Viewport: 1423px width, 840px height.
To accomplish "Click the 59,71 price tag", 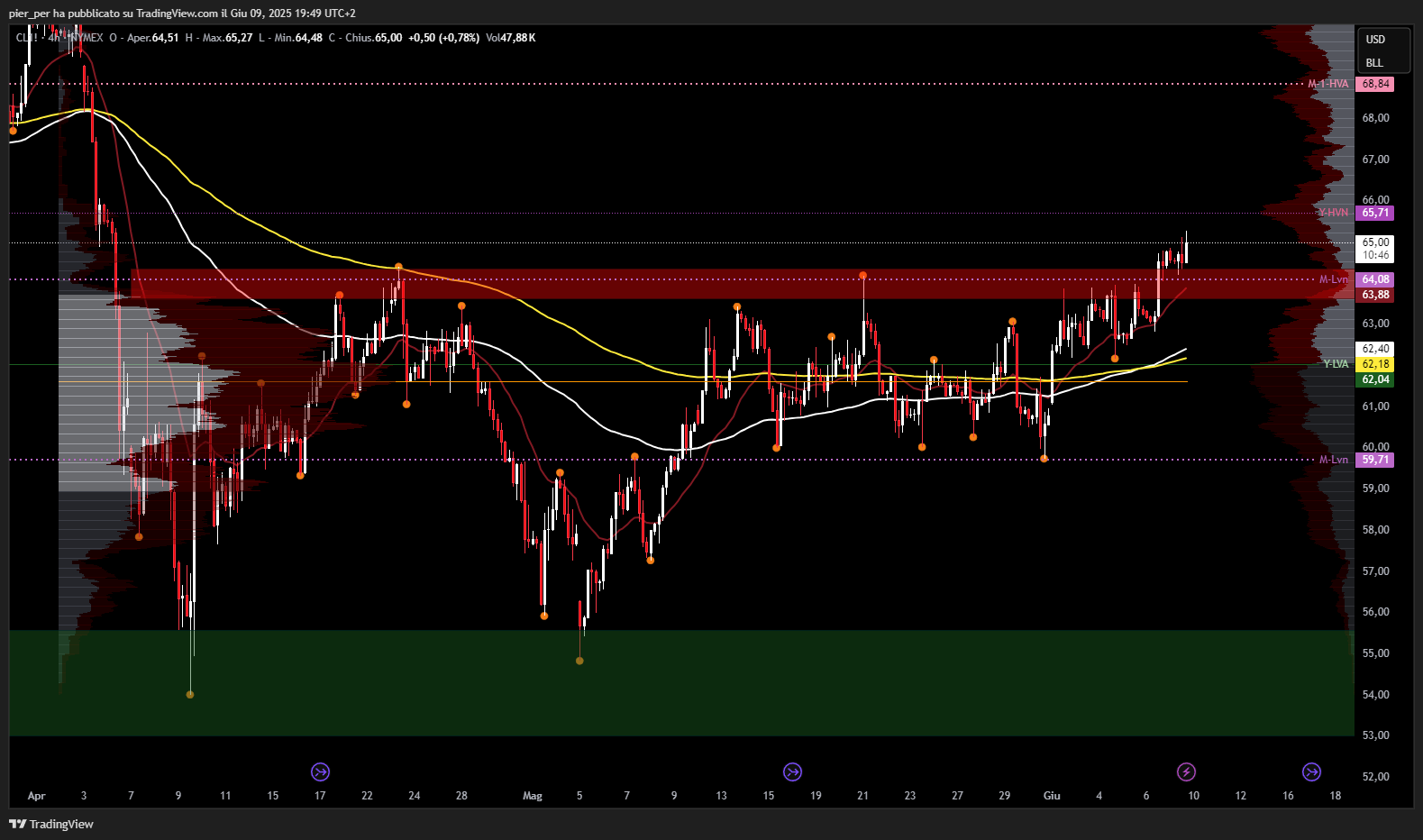I will tap(1375, 460).
